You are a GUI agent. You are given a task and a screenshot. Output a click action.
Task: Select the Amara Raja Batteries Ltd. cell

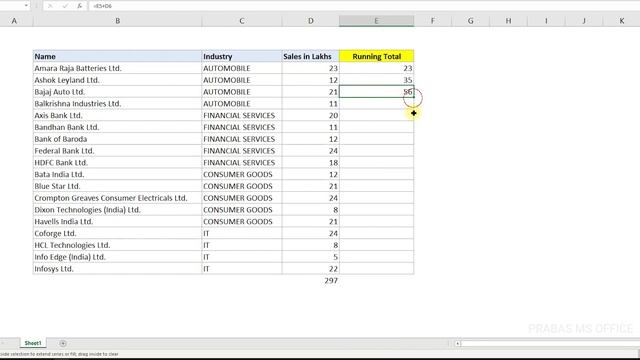point(117,68)
